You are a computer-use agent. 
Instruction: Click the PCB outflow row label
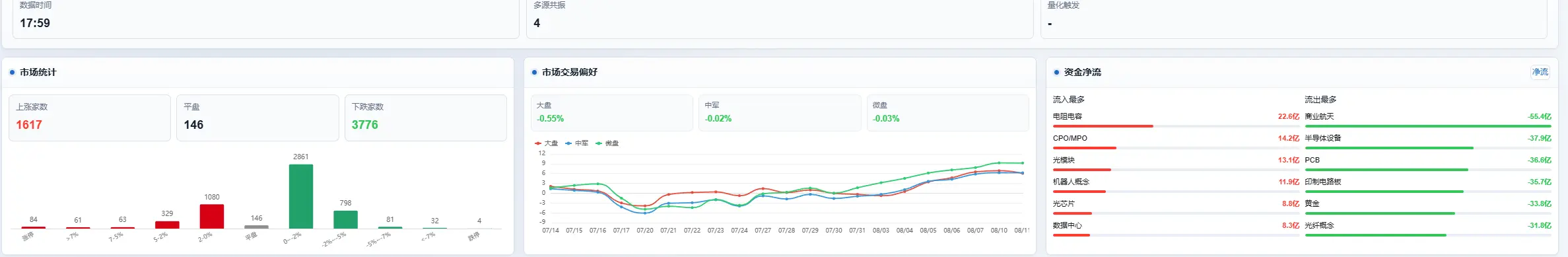[1312, 160]
